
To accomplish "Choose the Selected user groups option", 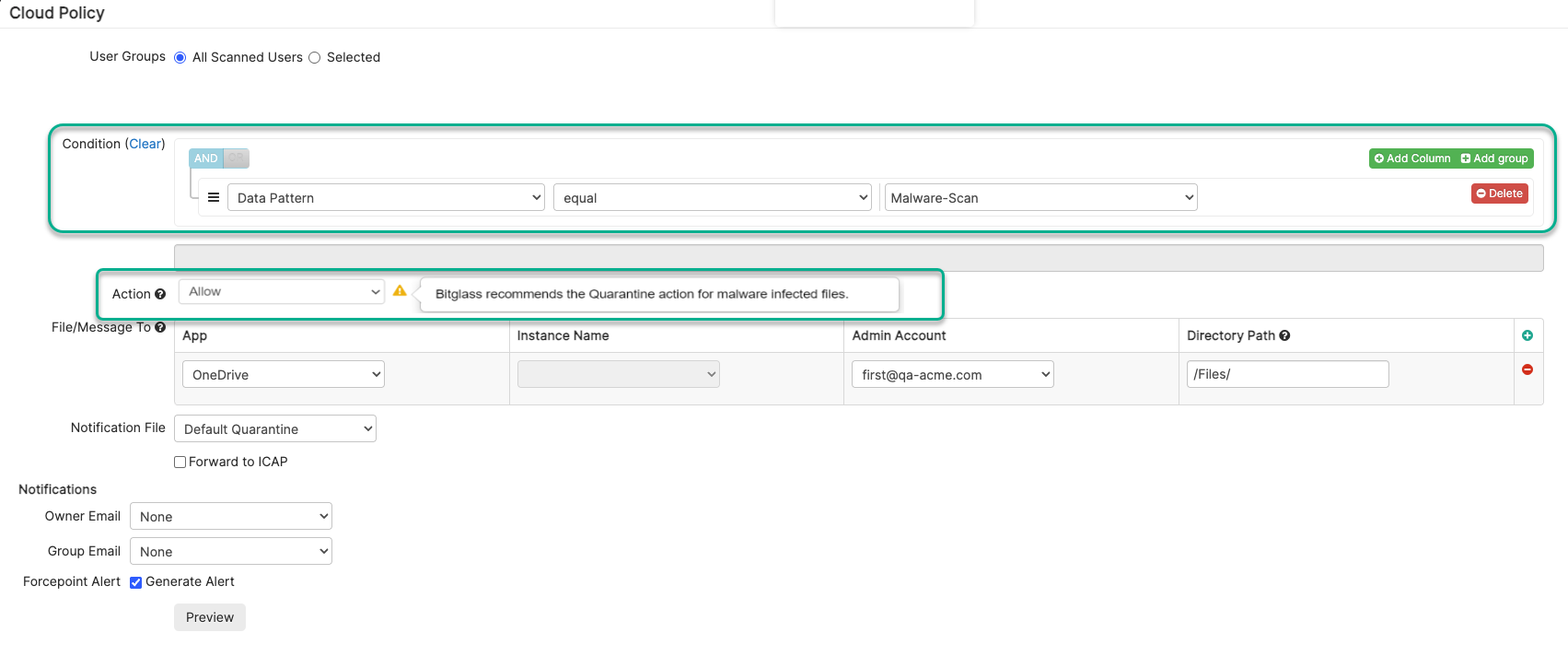I will pyautogui.click(x=315, y=58).
